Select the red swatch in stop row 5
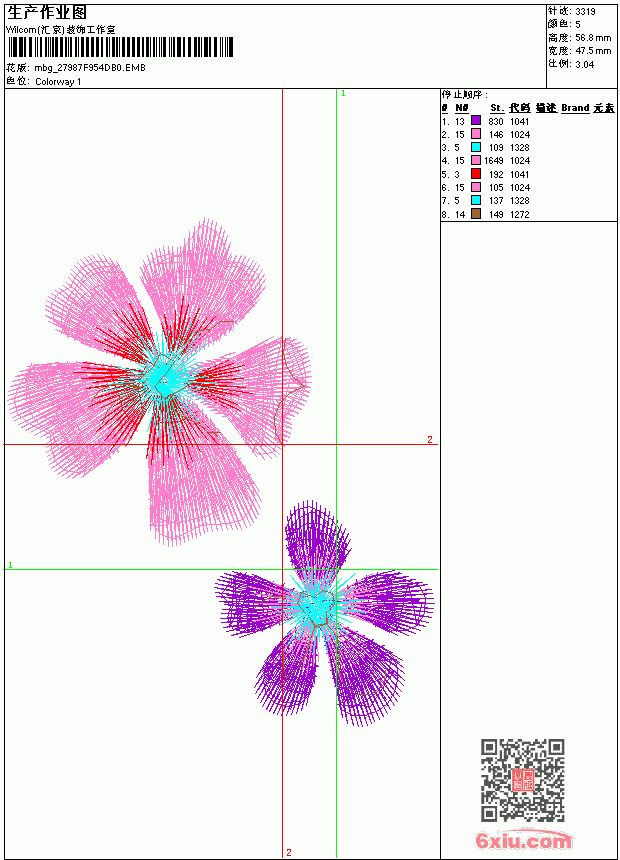620x860 pixels. [x=476, y=174]
